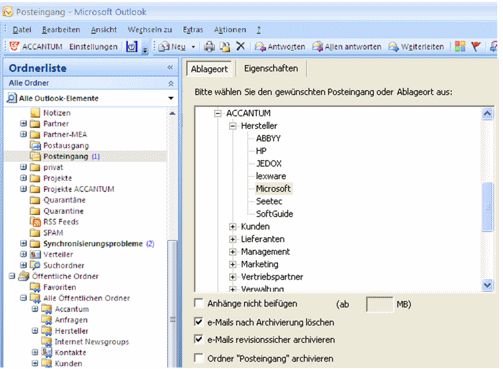Select the Notizen folder
503x369 pixels.
click(57, 113)
